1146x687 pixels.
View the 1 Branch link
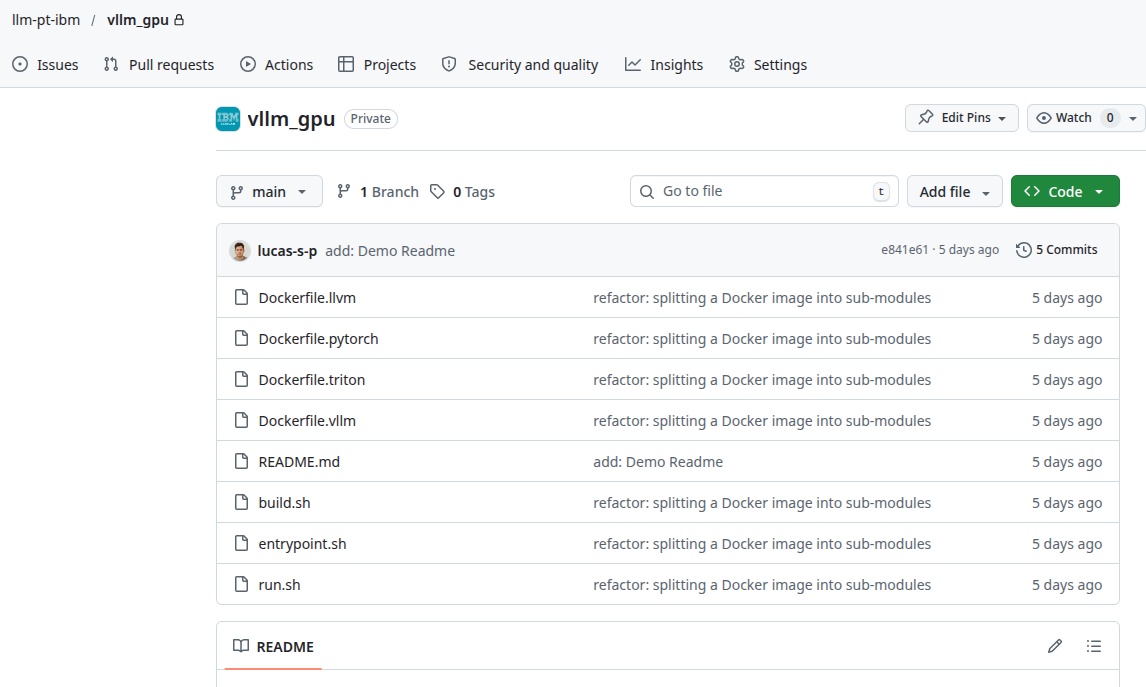coord(378,191)
